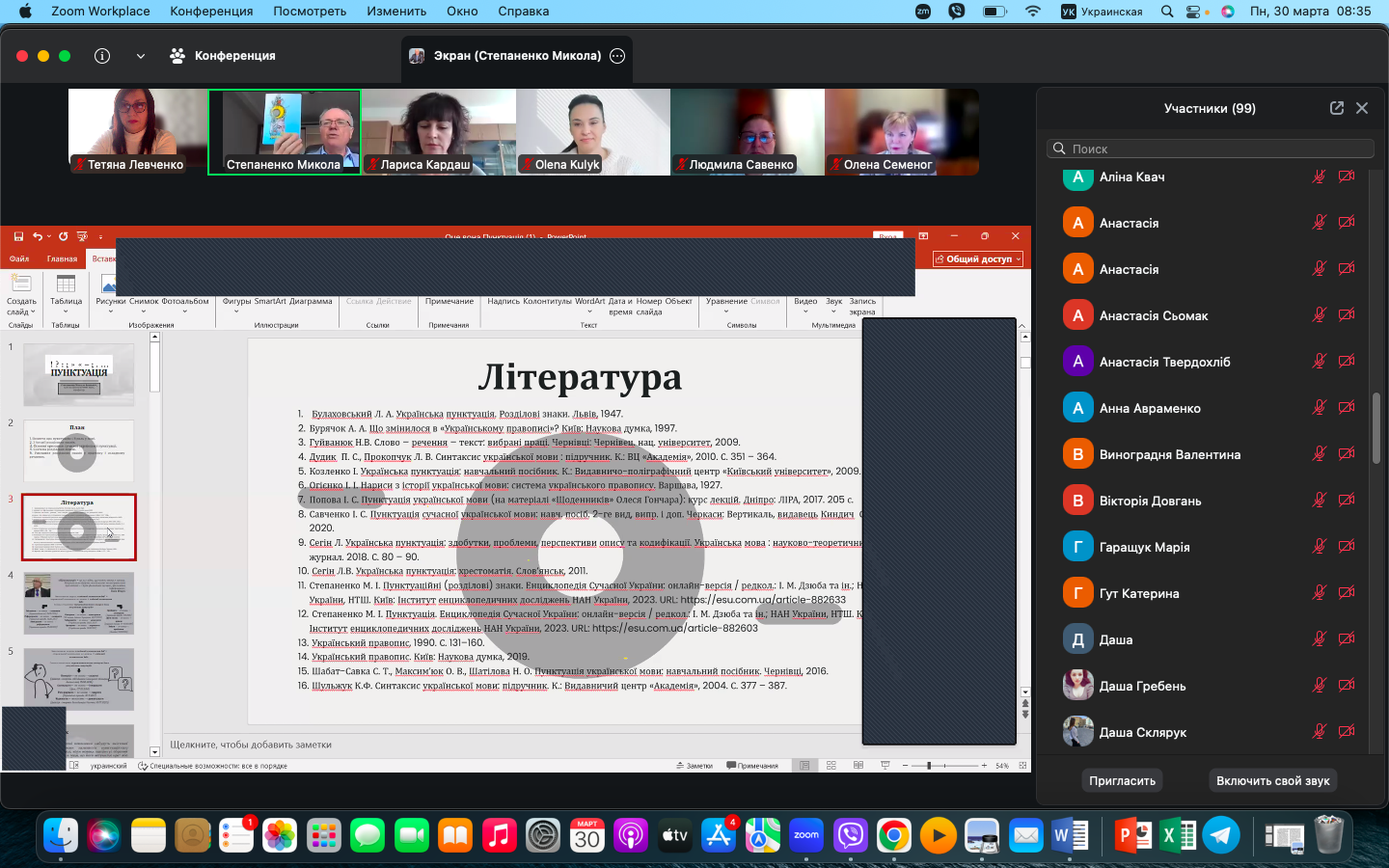
Task: Click the muted microphone icon for Аліна Квач
Action: [x=1319, y=176]
